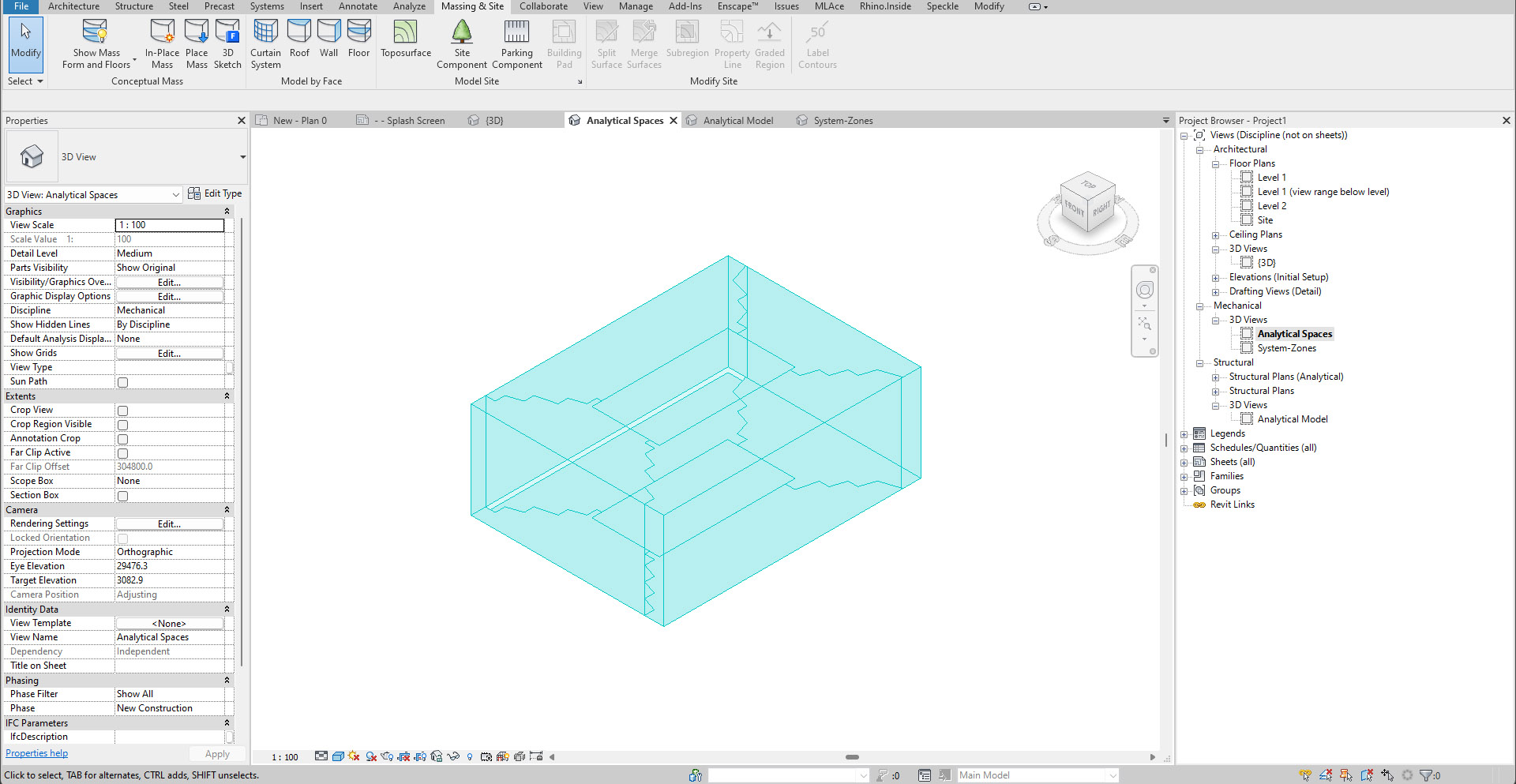1516x784 pixels.
Task: Open Visibility/Graphics Overrides via Edit button
Action: tap(169, 282)
